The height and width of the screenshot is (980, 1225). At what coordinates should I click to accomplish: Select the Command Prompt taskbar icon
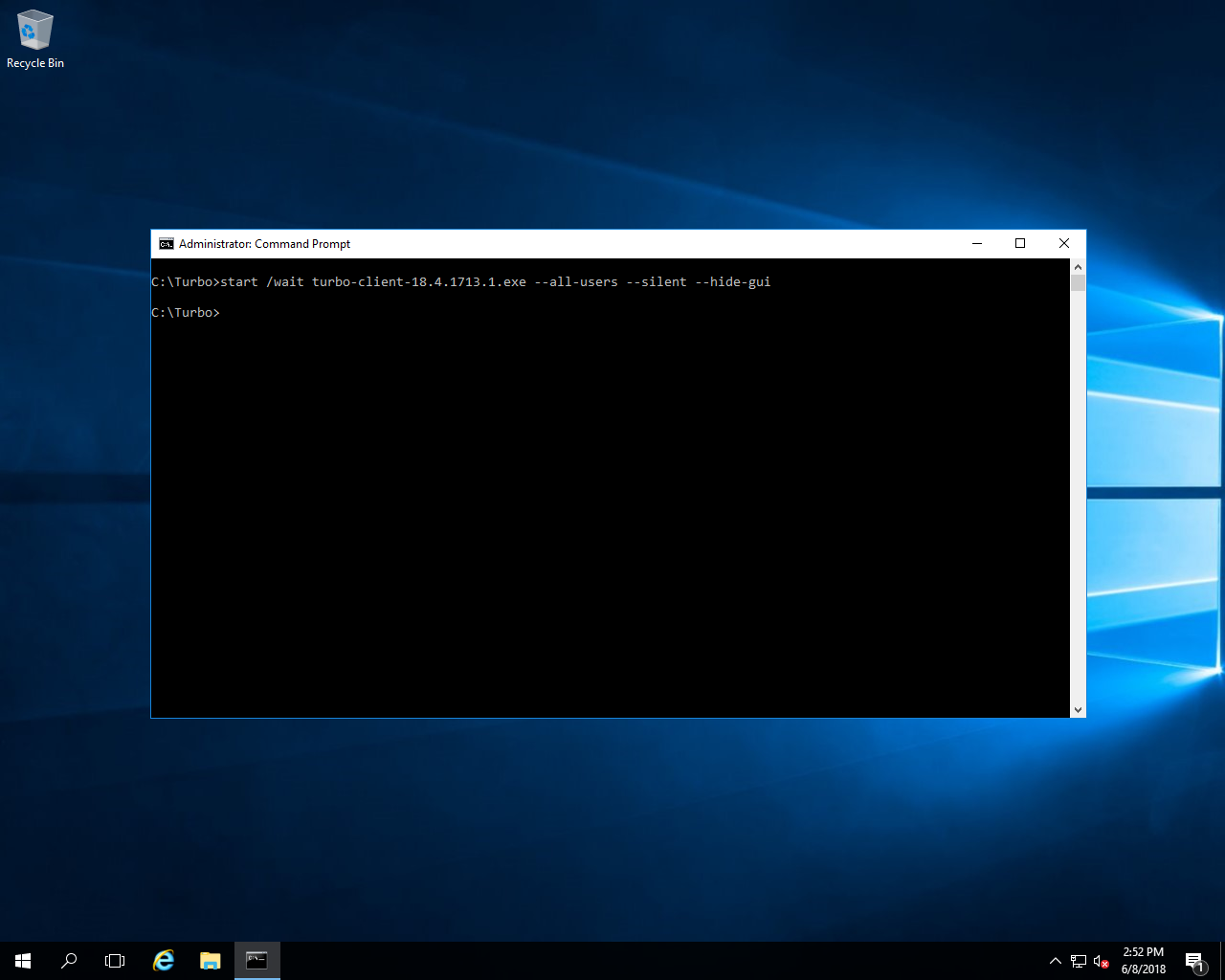click(x=256, y=960)
